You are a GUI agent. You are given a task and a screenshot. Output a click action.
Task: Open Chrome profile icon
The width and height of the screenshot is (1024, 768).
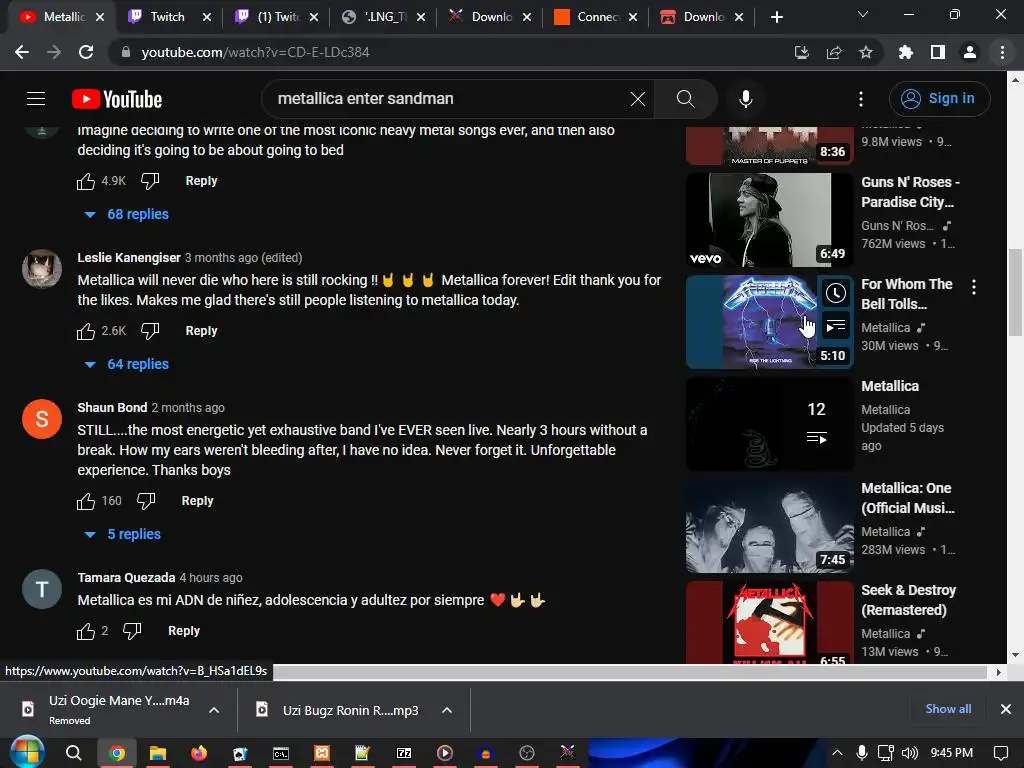(970, 52)
